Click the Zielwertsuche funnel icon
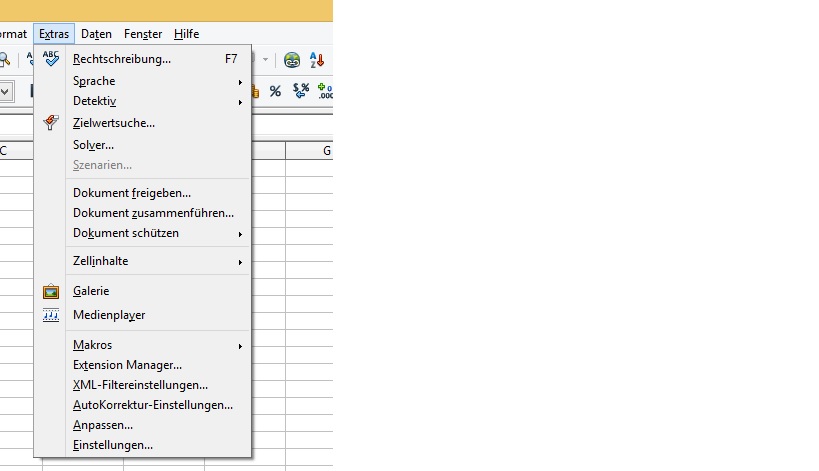This screenshot has height=471, width=819. pyautogui.click(x=51, y=123)
